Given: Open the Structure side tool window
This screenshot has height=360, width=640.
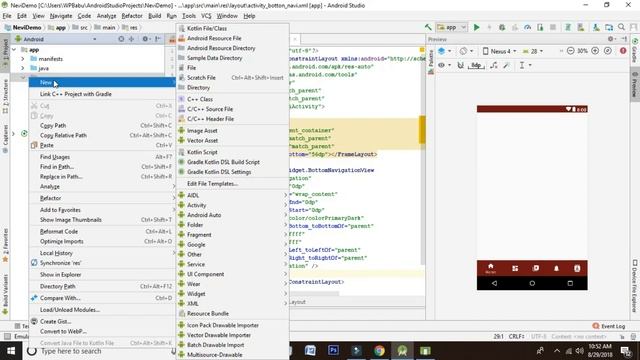Looking at the screenshot, I should [x=5, y=96].
